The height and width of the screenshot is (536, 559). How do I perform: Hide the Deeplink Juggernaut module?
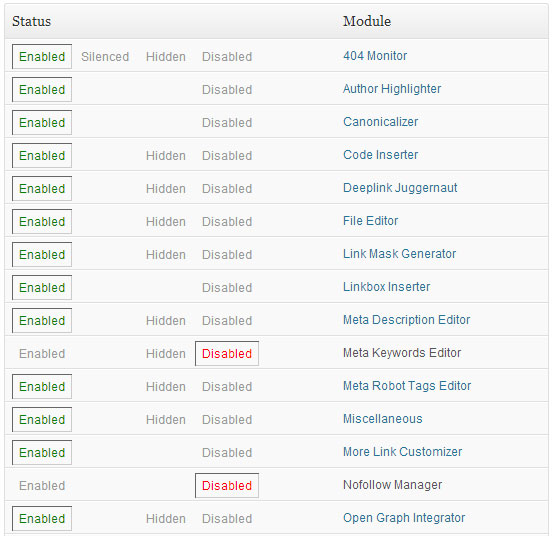click(x=166, y=189)
